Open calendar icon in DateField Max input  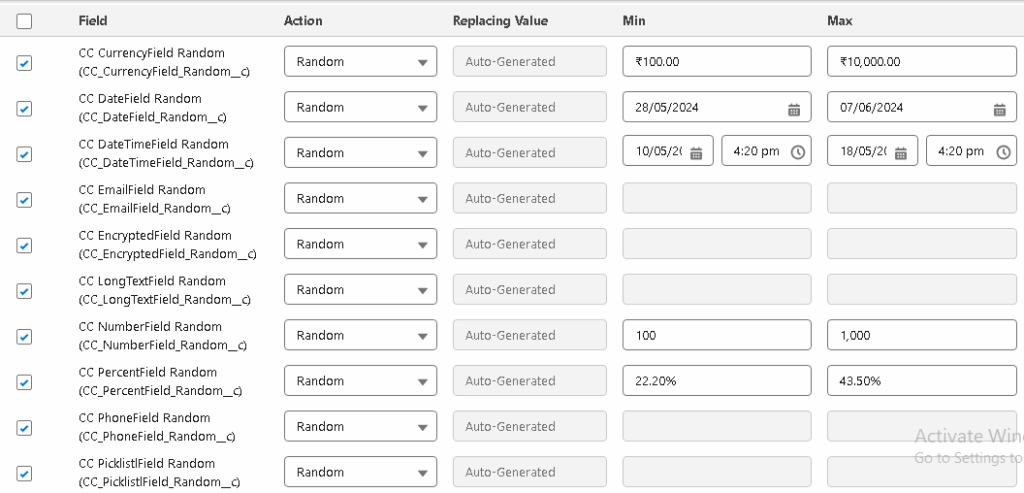click(x=998, y=108)
